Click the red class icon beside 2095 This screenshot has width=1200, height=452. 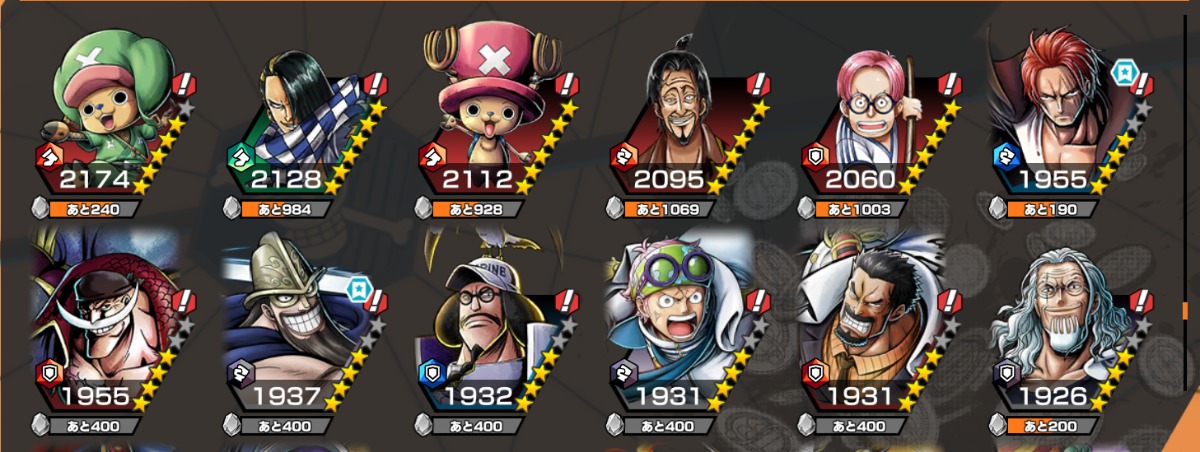[x=623, y=157]
